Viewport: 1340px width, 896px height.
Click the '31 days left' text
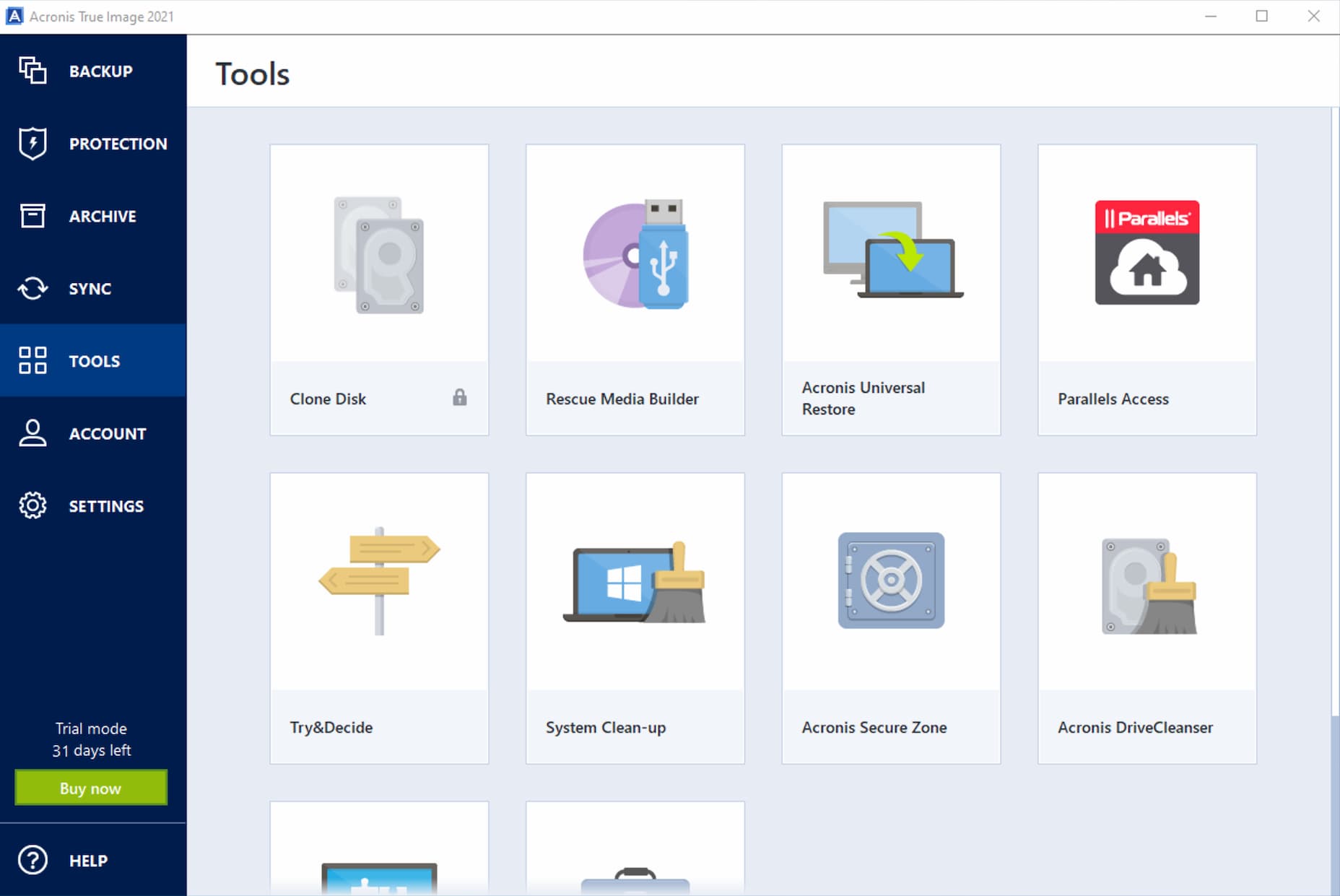tap(91, 750)
